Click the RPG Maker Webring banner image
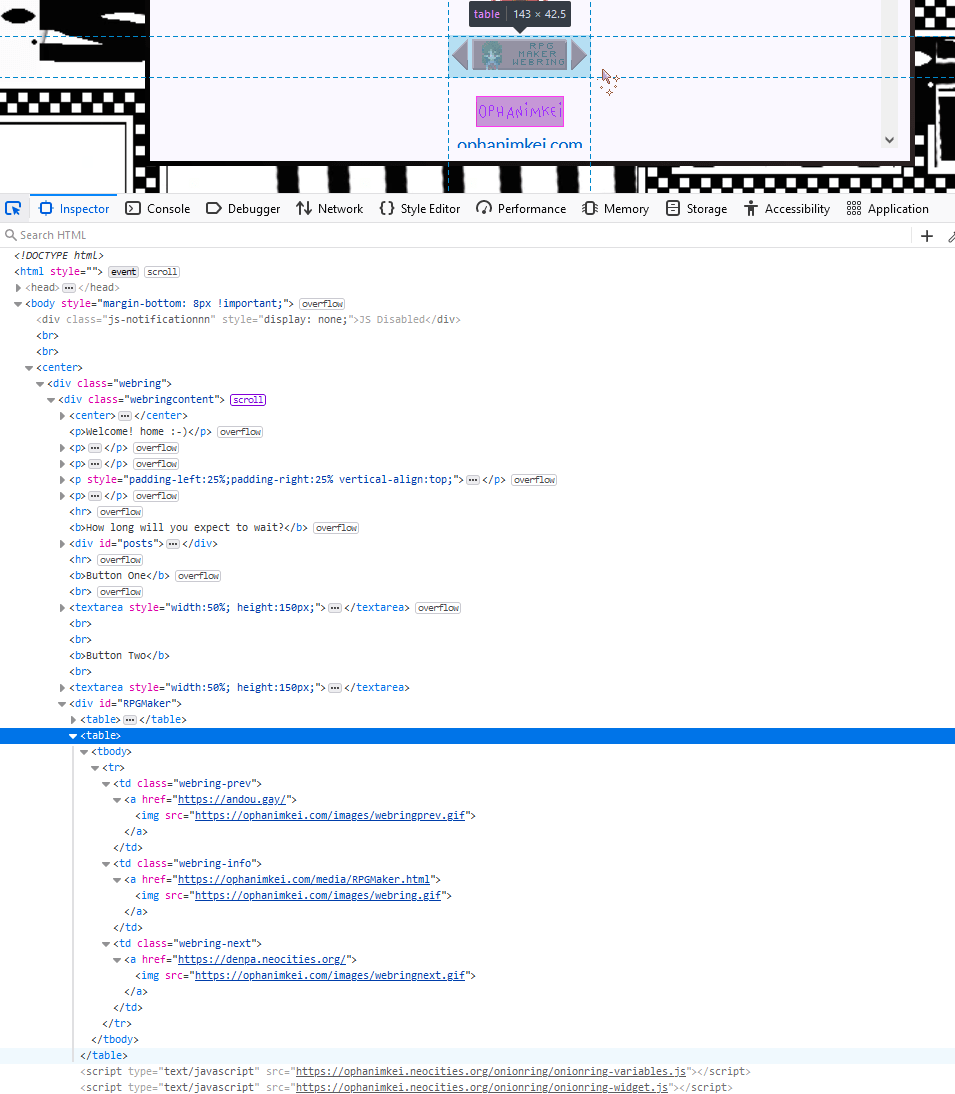 point(519,55)
